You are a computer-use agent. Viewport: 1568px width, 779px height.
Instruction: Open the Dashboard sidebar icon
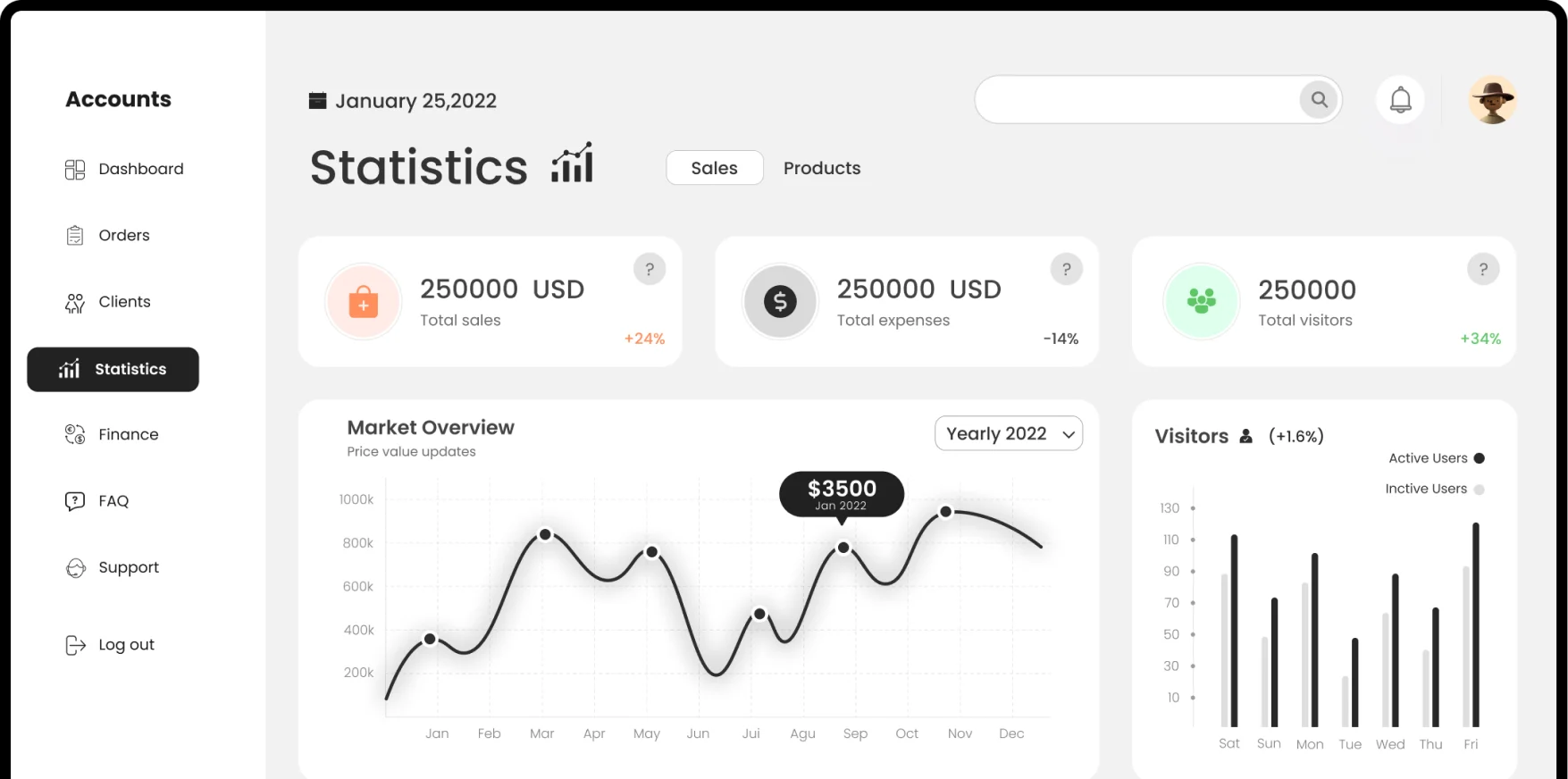click(75, 169)
